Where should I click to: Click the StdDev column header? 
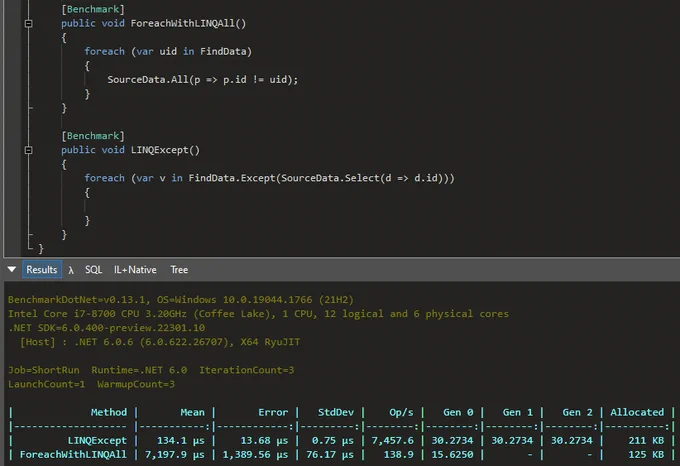(x=336, y=412)
